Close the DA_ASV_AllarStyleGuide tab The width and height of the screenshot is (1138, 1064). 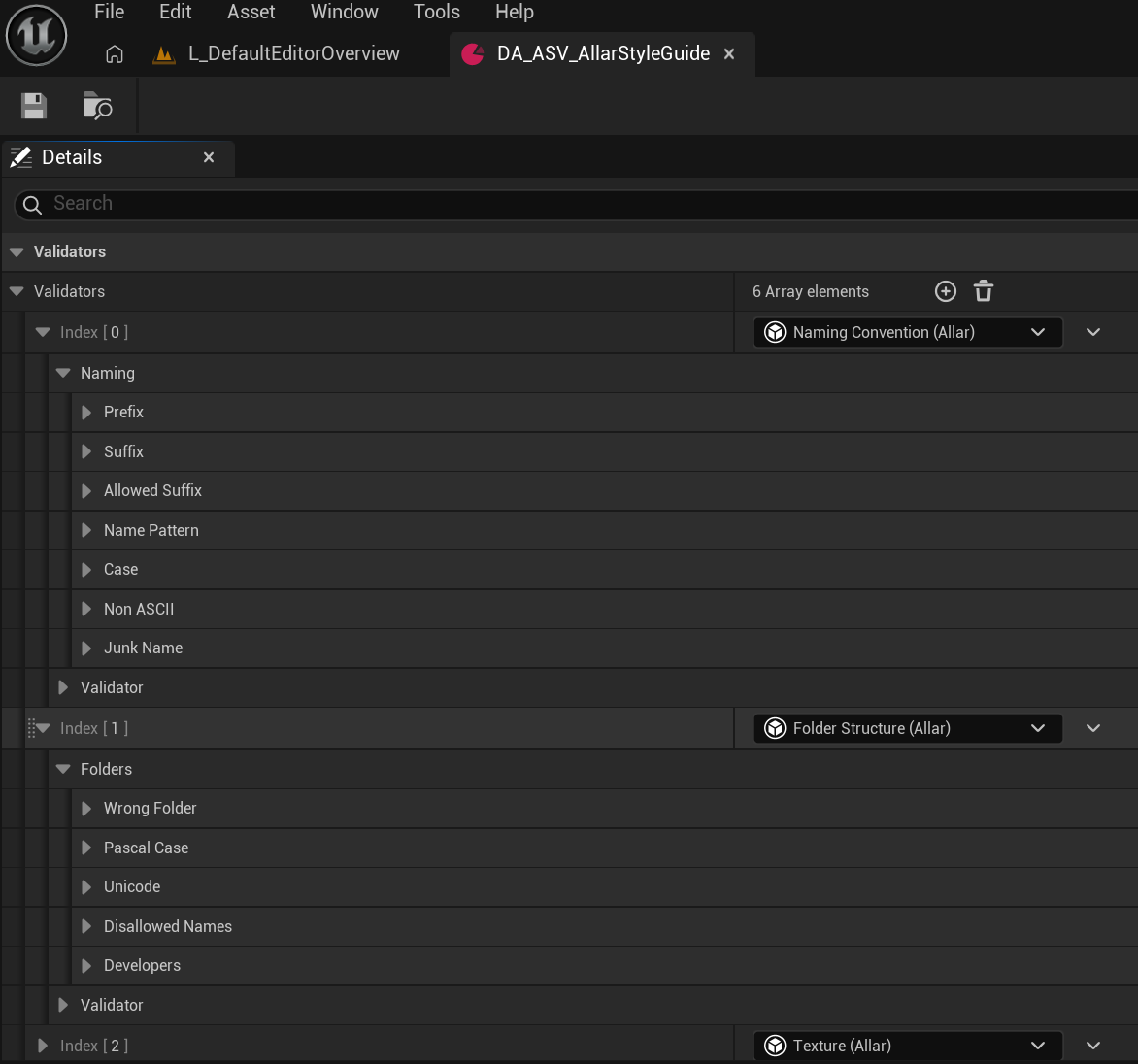[x=729, y=54]
